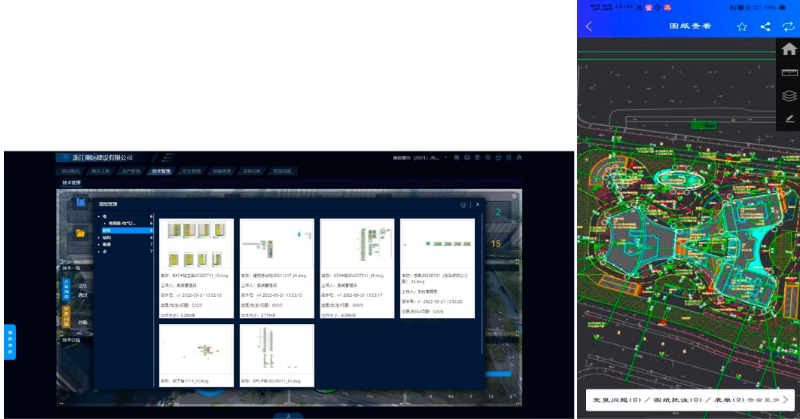Click the orange 重要问题 vertical side tab

point(66,316)
